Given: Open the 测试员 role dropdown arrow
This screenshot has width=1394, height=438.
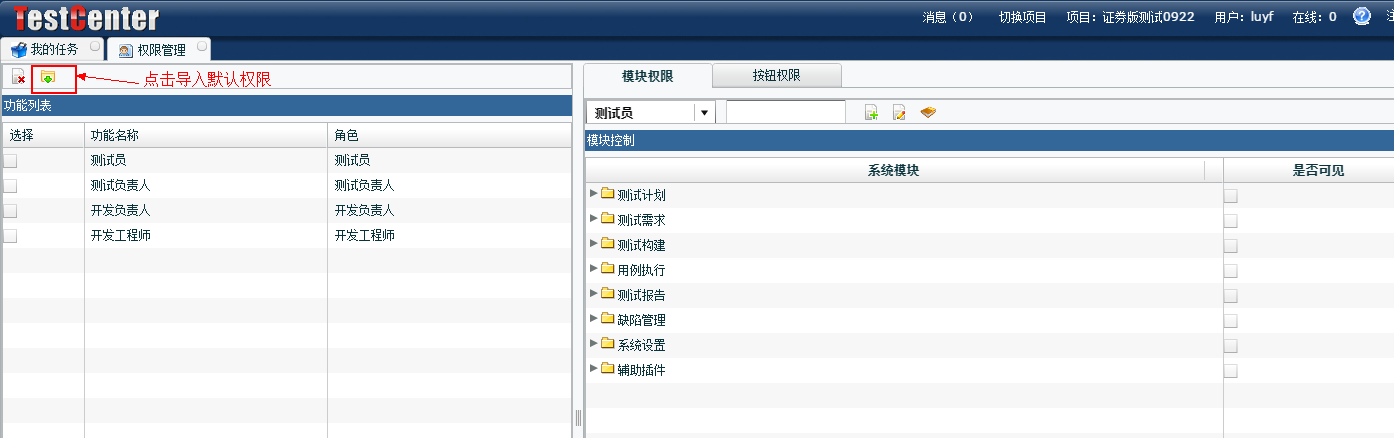Looking at the screenshot, I should coord(705,113).
